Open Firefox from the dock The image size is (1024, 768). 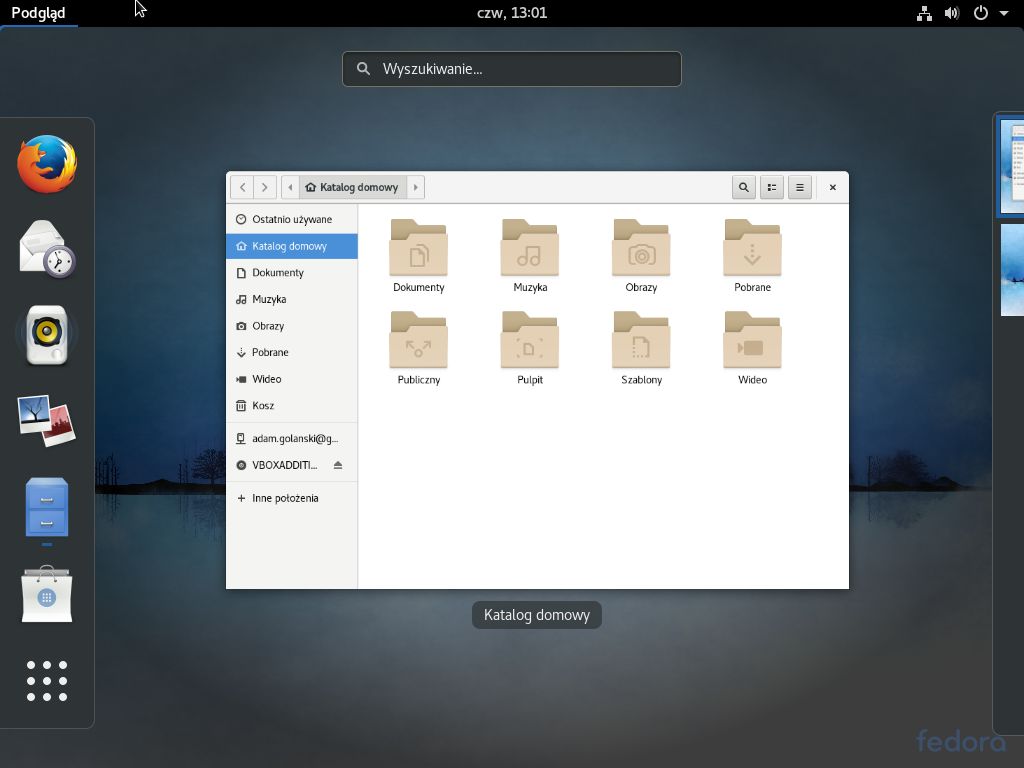[46, 164]
